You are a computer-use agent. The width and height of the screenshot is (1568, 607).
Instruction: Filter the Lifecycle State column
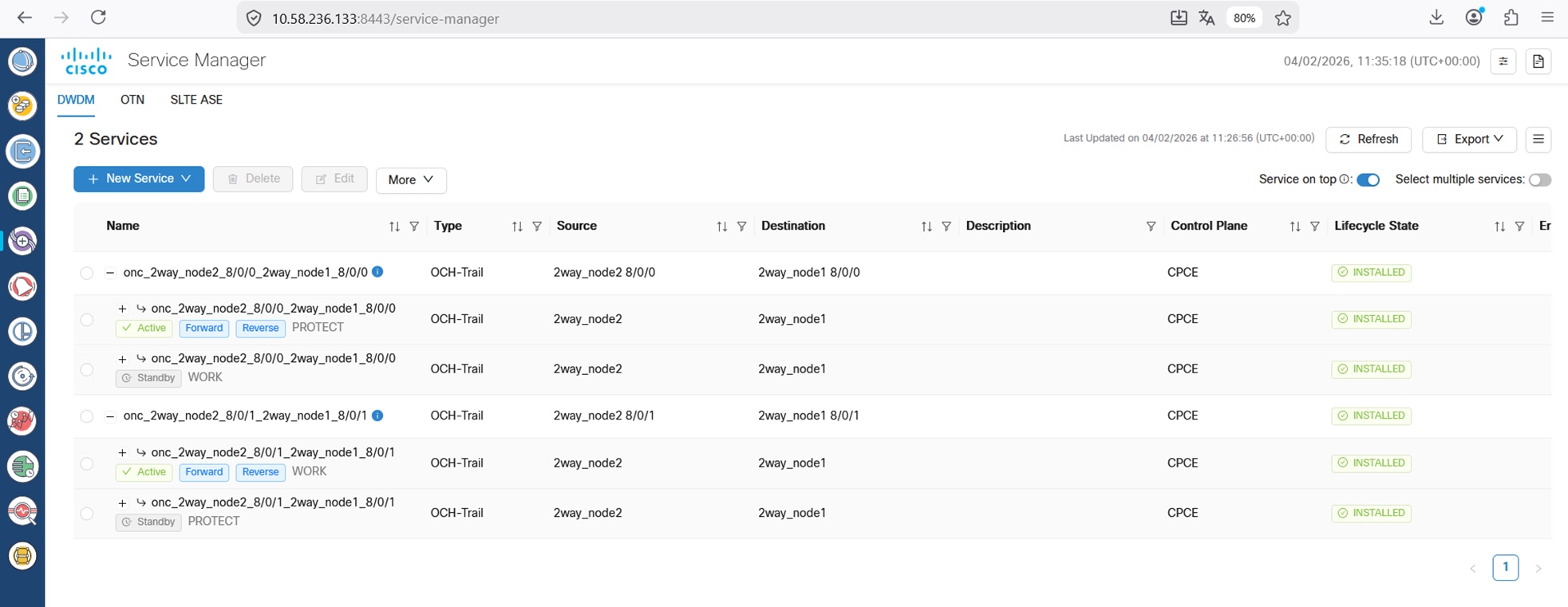(x=1520, y=227)
